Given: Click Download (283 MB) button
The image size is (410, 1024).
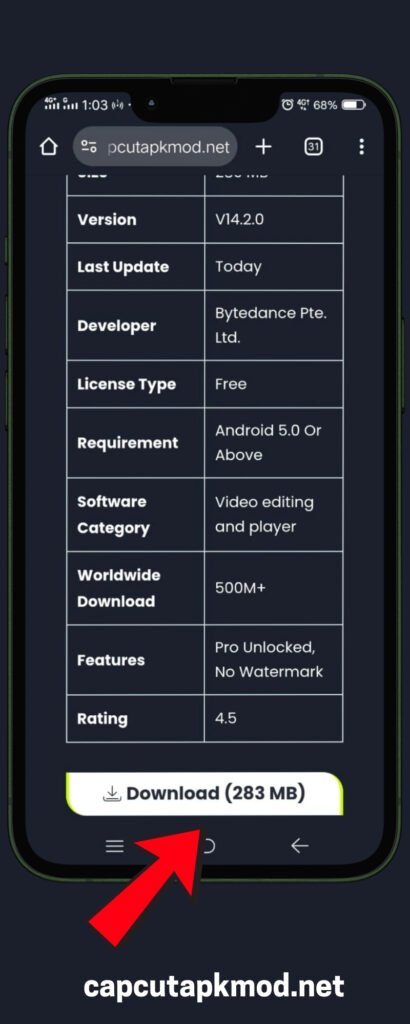Looking at the screenshot, I should click(x=204, y=793).
